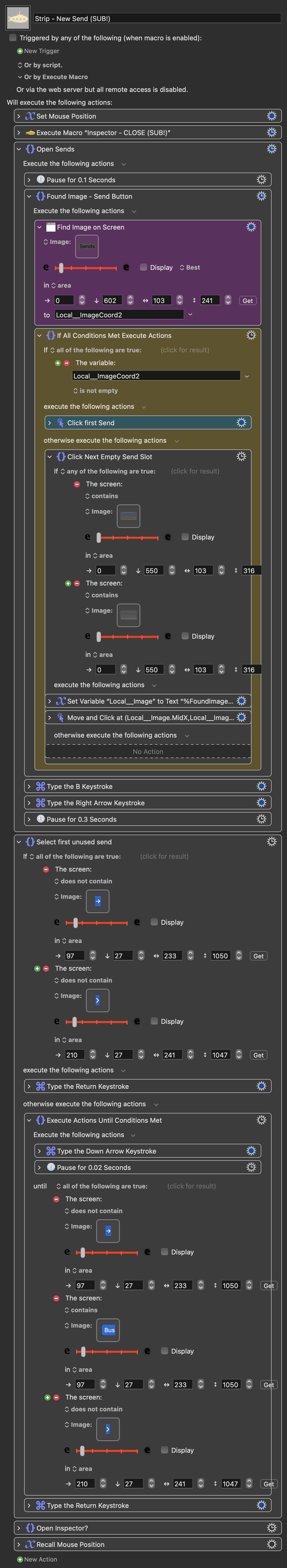The image size is (287, 1568).
Task: Open gear menu on Click first Send action
Action: (241, 422)
